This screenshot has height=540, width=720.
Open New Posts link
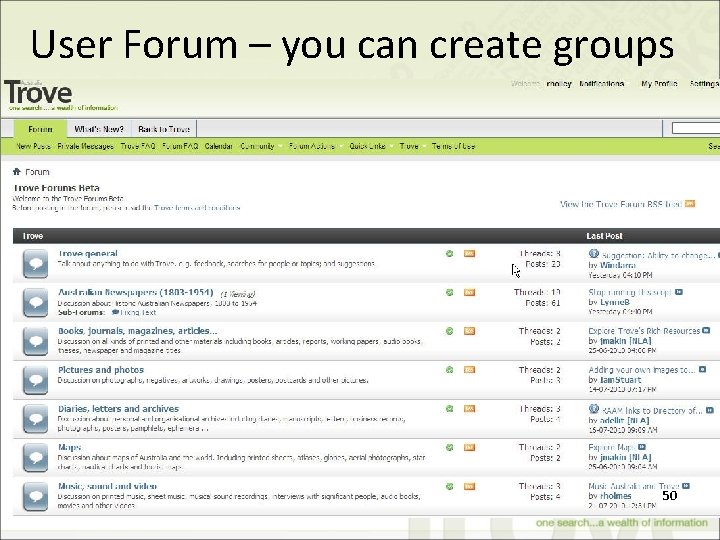coord(33,146)
